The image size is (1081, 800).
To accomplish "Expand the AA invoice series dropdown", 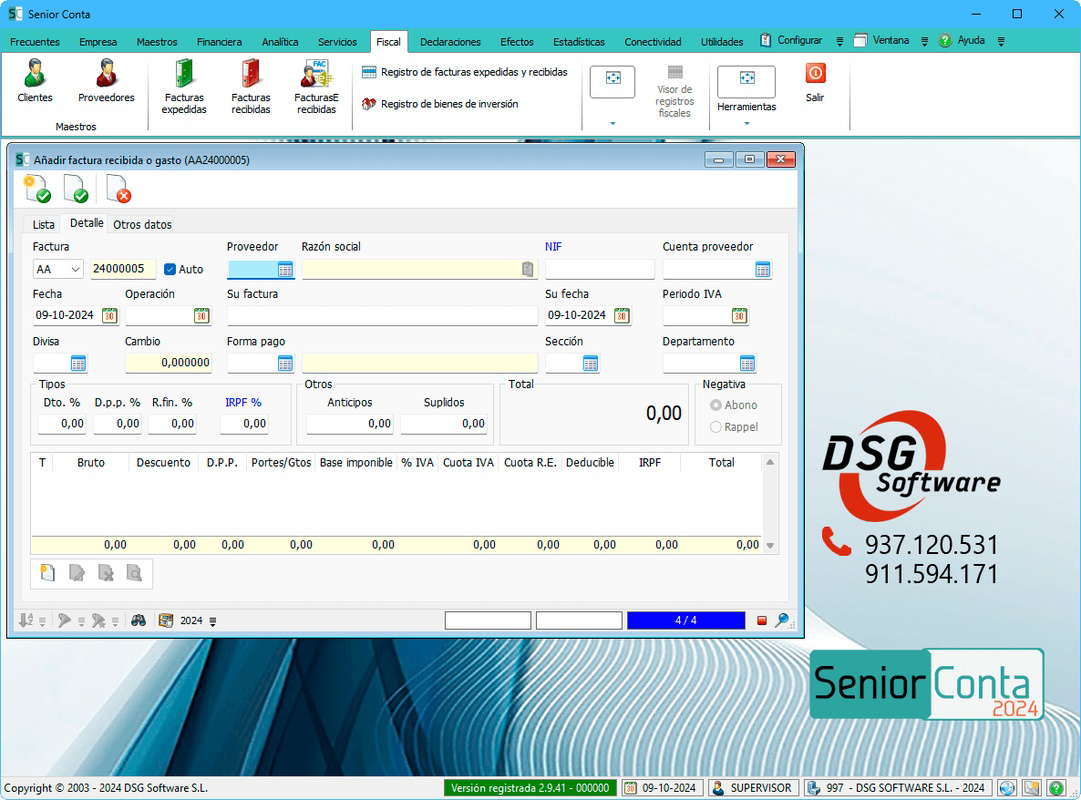I will (75, 270).
